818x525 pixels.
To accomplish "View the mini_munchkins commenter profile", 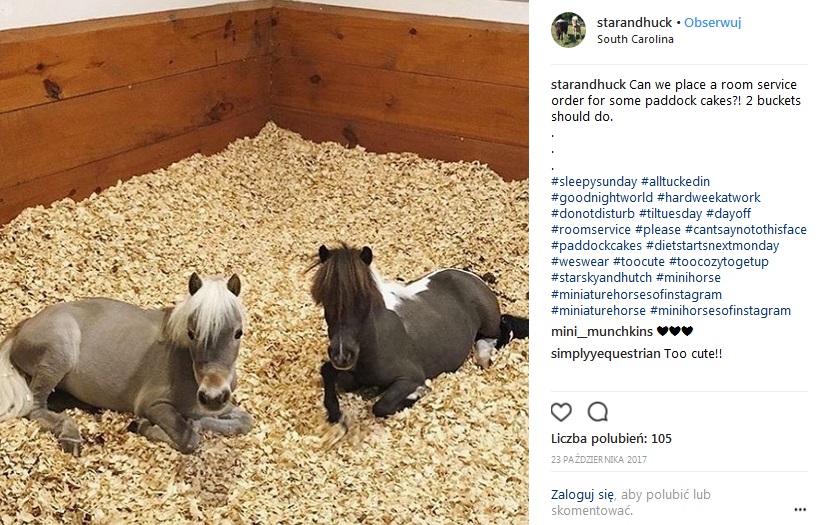I will tap(602, 331).
